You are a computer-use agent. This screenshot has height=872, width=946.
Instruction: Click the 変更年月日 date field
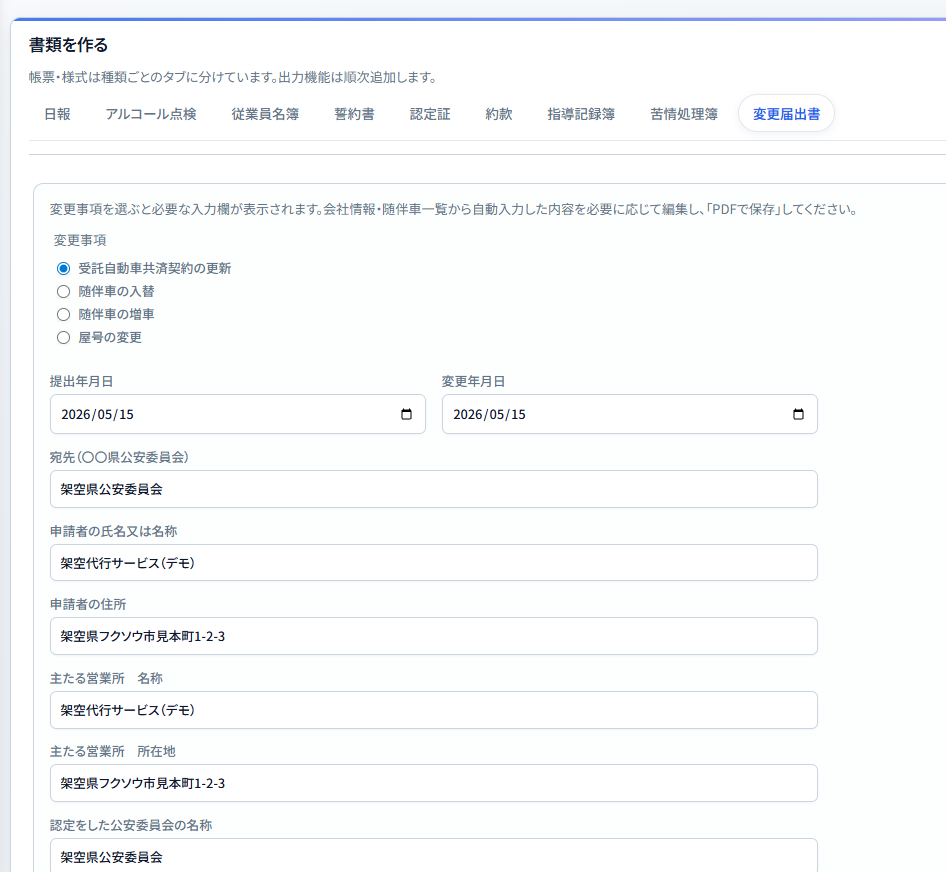pos(629,414)
